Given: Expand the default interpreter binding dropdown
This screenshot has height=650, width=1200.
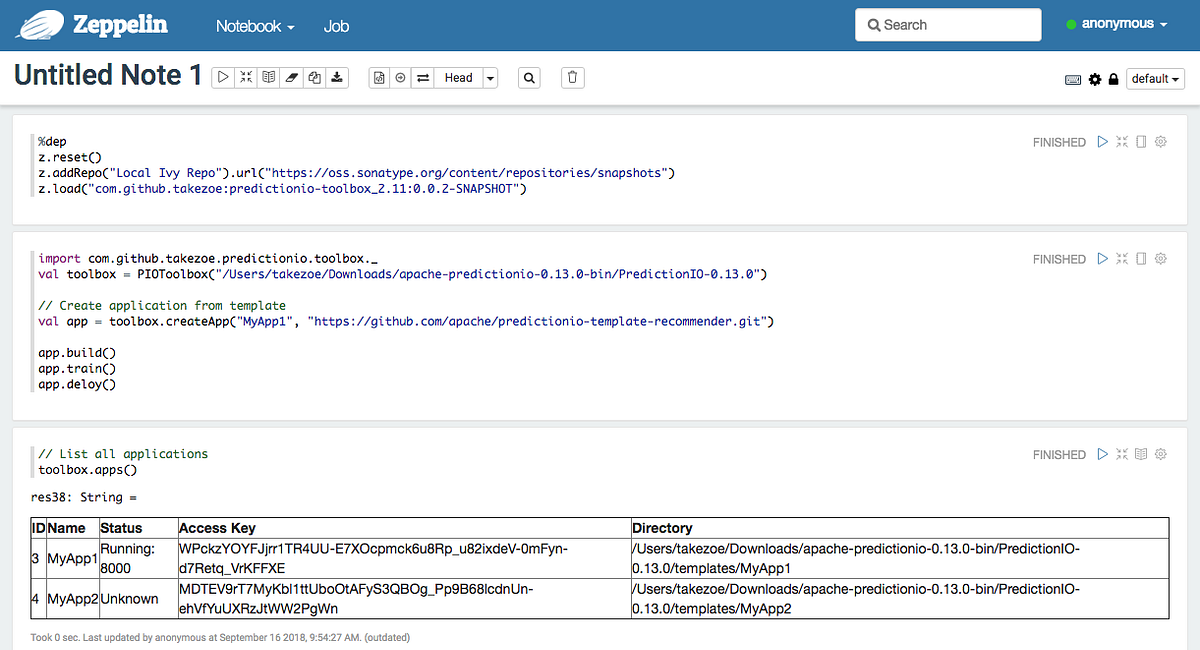Looking at the screenshot, I should tap(1155, 78).
